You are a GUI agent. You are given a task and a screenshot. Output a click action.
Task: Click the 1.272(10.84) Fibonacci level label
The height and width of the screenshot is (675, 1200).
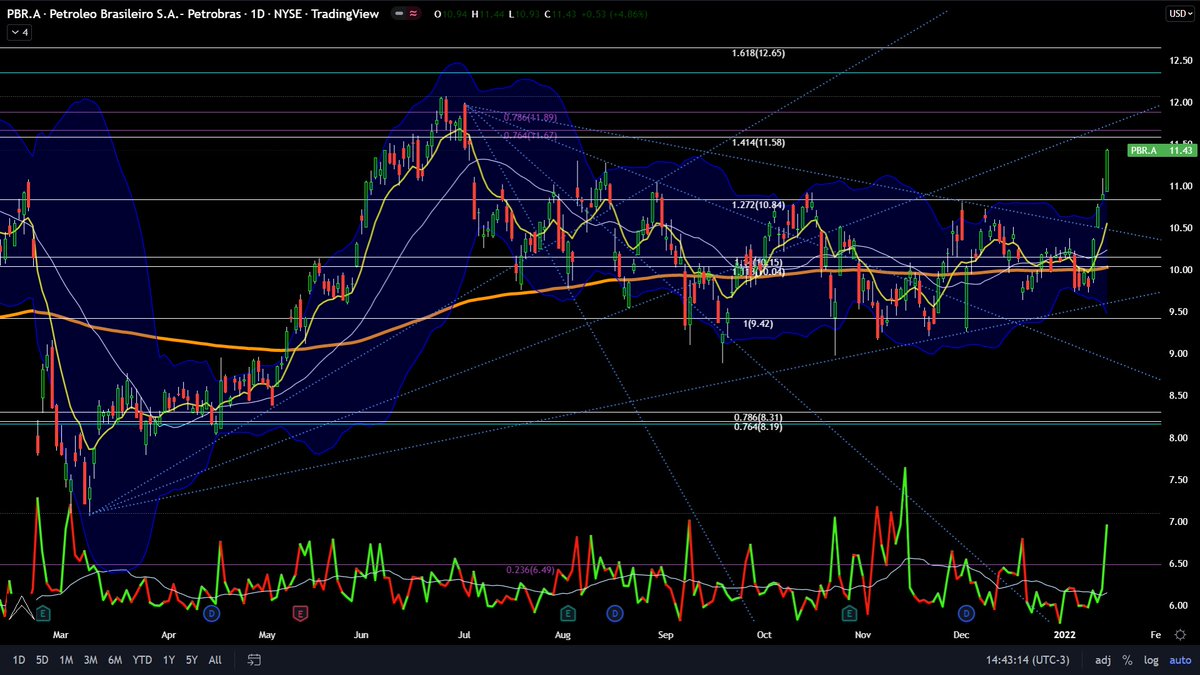click(758, 205)
